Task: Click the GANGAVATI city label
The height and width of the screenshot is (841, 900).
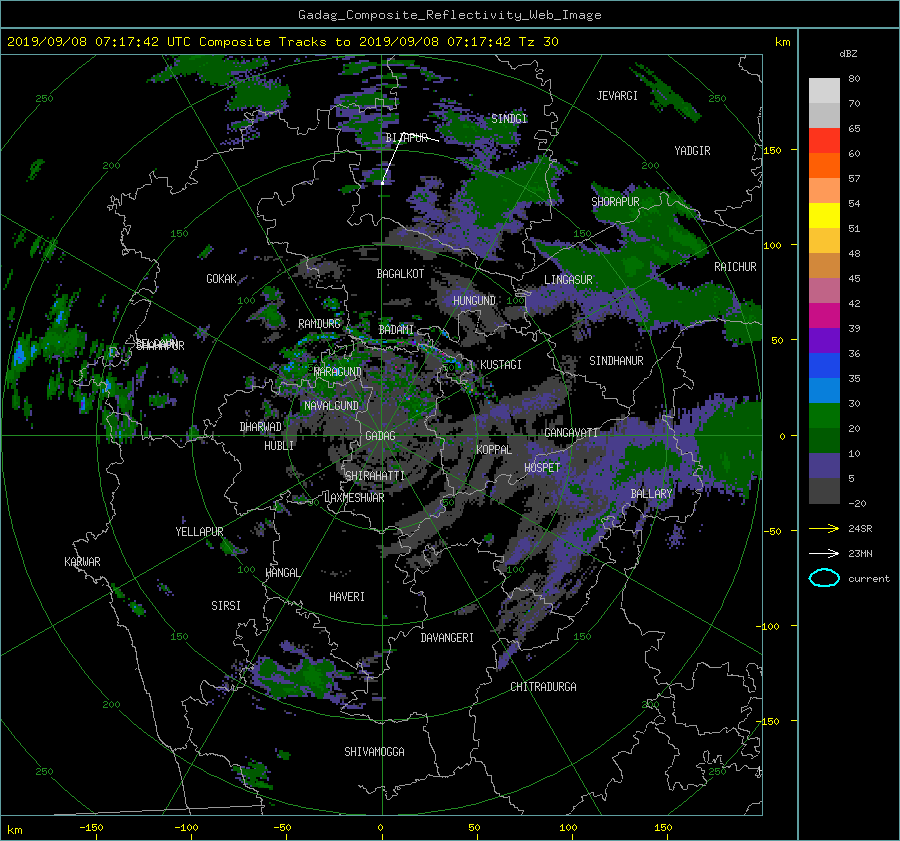Action: (x=571, y=432)
